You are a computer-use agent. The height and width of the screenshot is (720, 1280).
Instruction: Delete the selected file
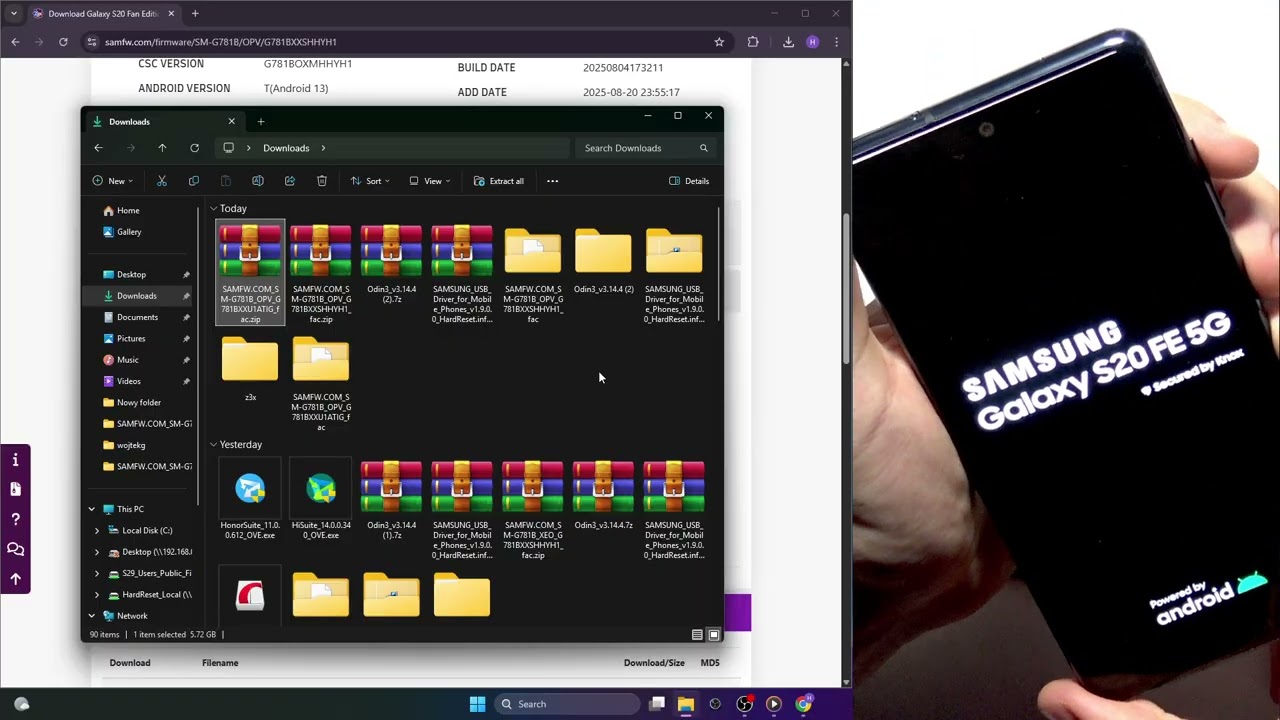pyautogui.click(x=322, y=181)
